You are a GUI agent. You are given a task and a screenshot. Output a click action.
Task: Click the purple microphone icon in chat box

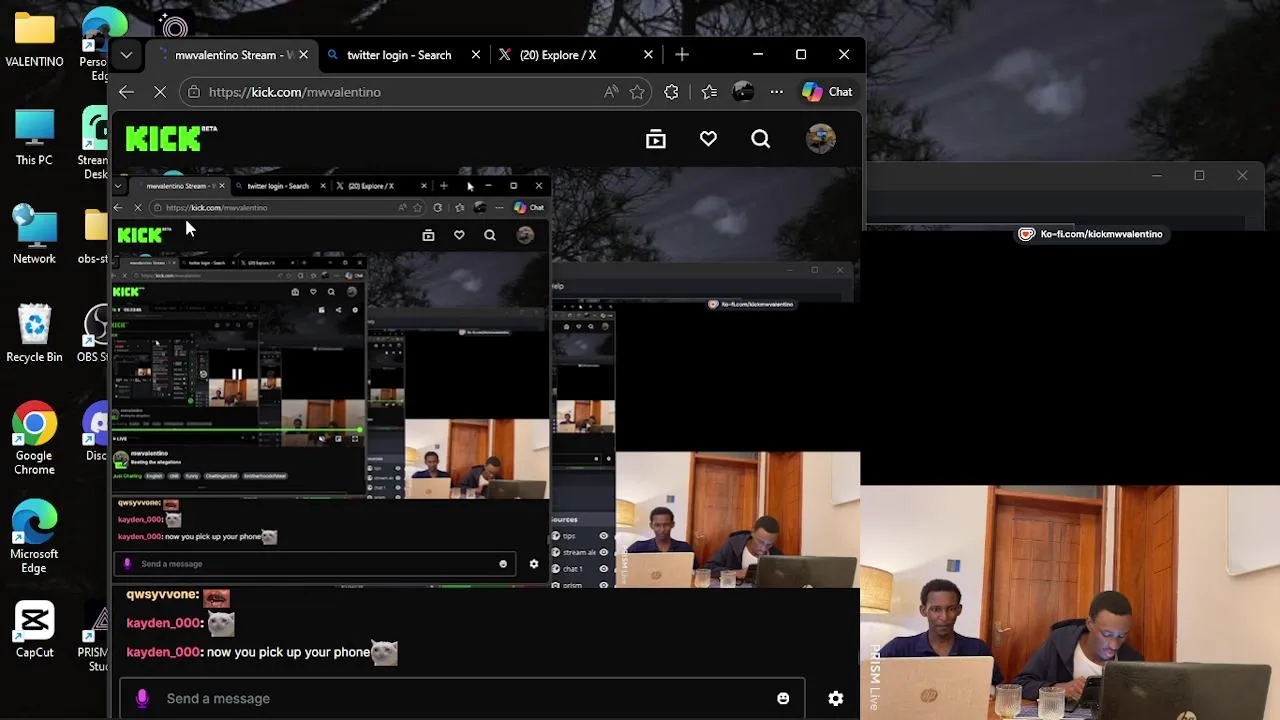pyautogui.click(x=142, y=698)
